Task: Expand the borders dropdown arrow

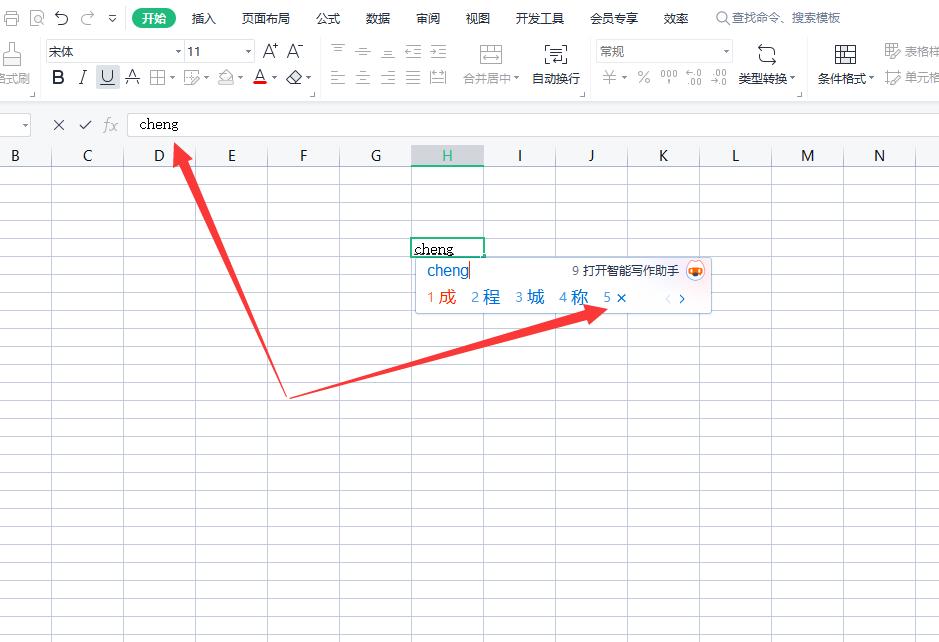Action: click(x=172, y=77)
